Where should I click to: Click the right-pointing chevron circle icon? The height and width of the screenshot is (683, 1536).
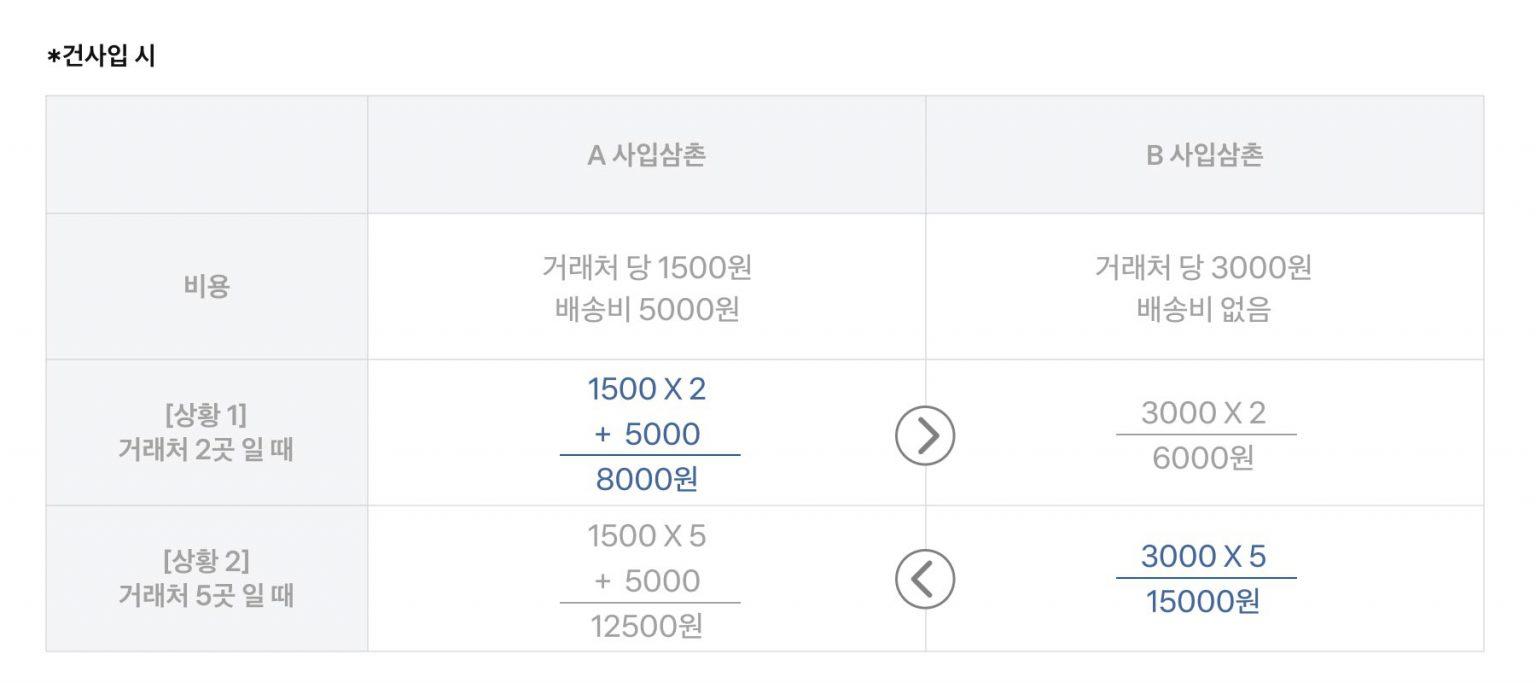tap(924, 436)
